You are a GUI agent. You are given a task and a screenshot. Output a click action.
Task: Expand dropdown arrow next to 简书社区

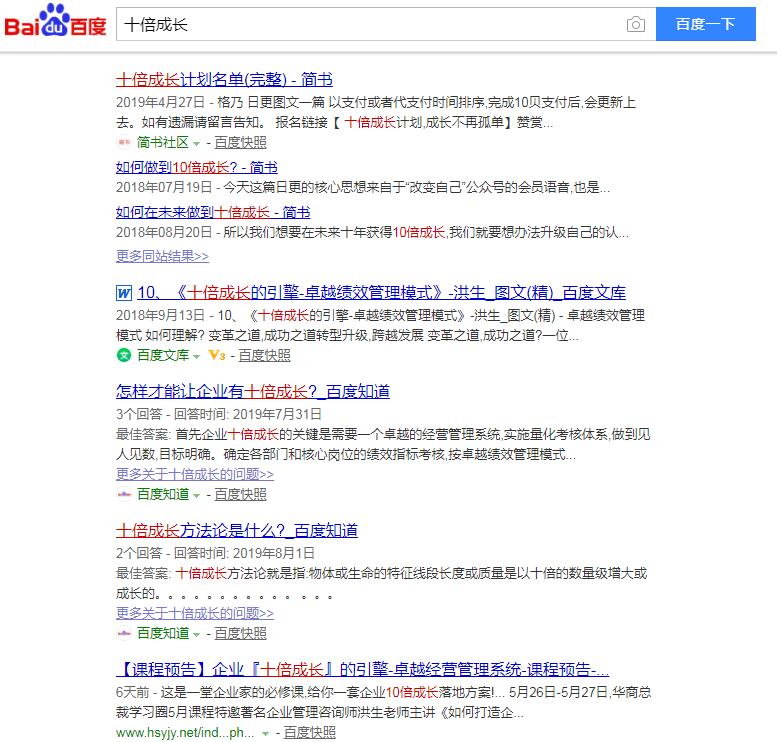[196, 144]
